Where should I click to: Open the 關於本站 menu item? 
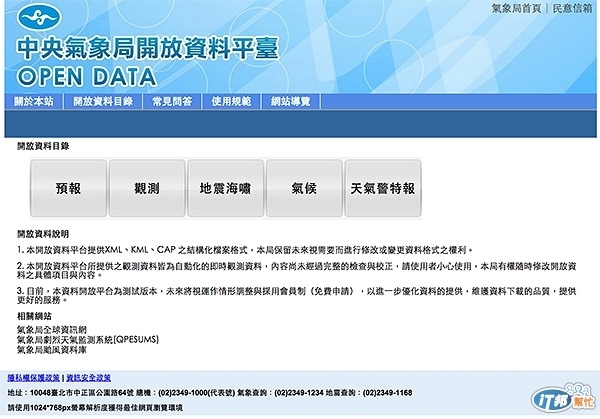click(x=34, y=101)
